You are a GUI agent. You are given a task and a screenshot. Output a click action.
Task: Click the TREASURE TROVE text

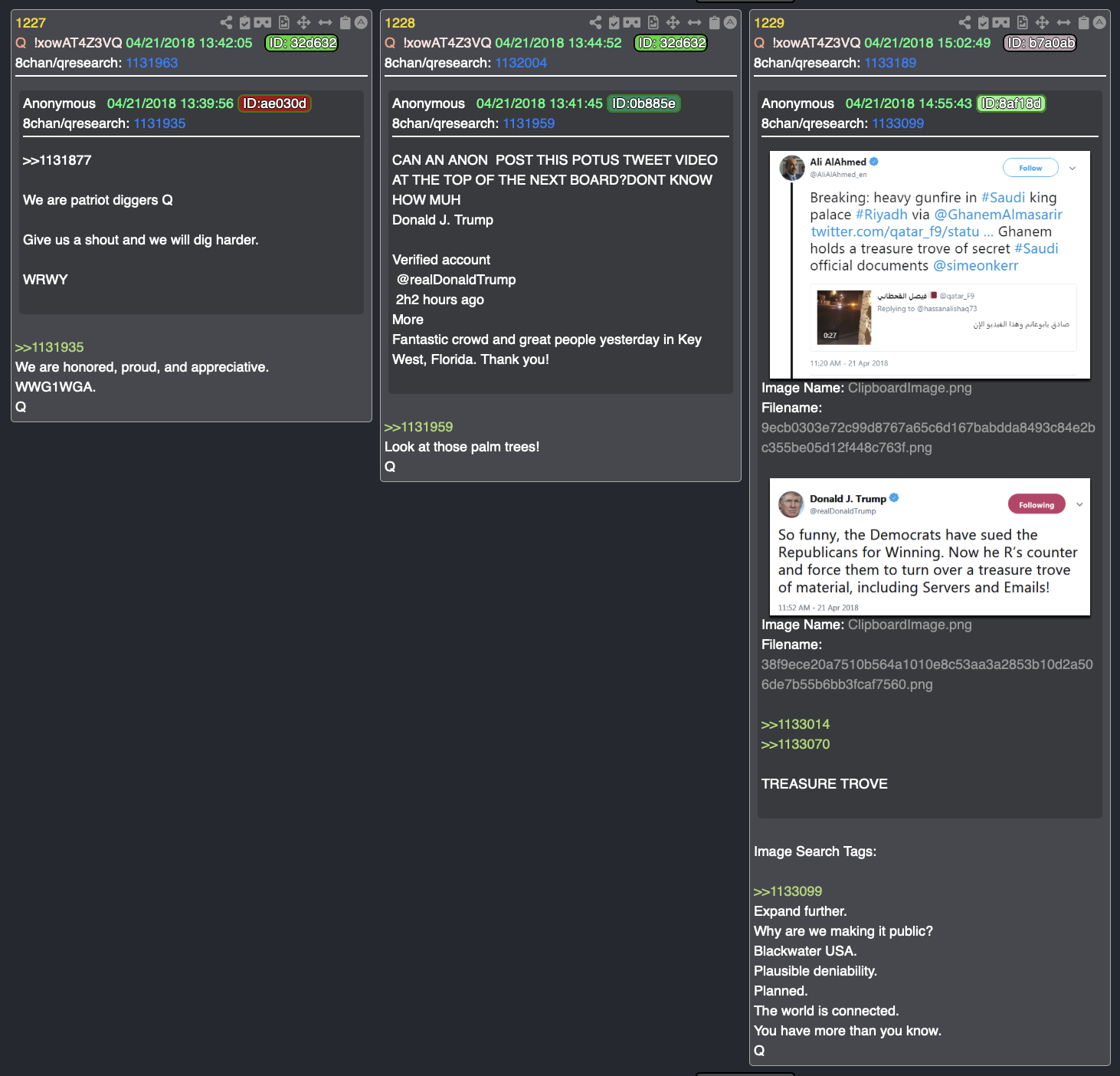824,784
